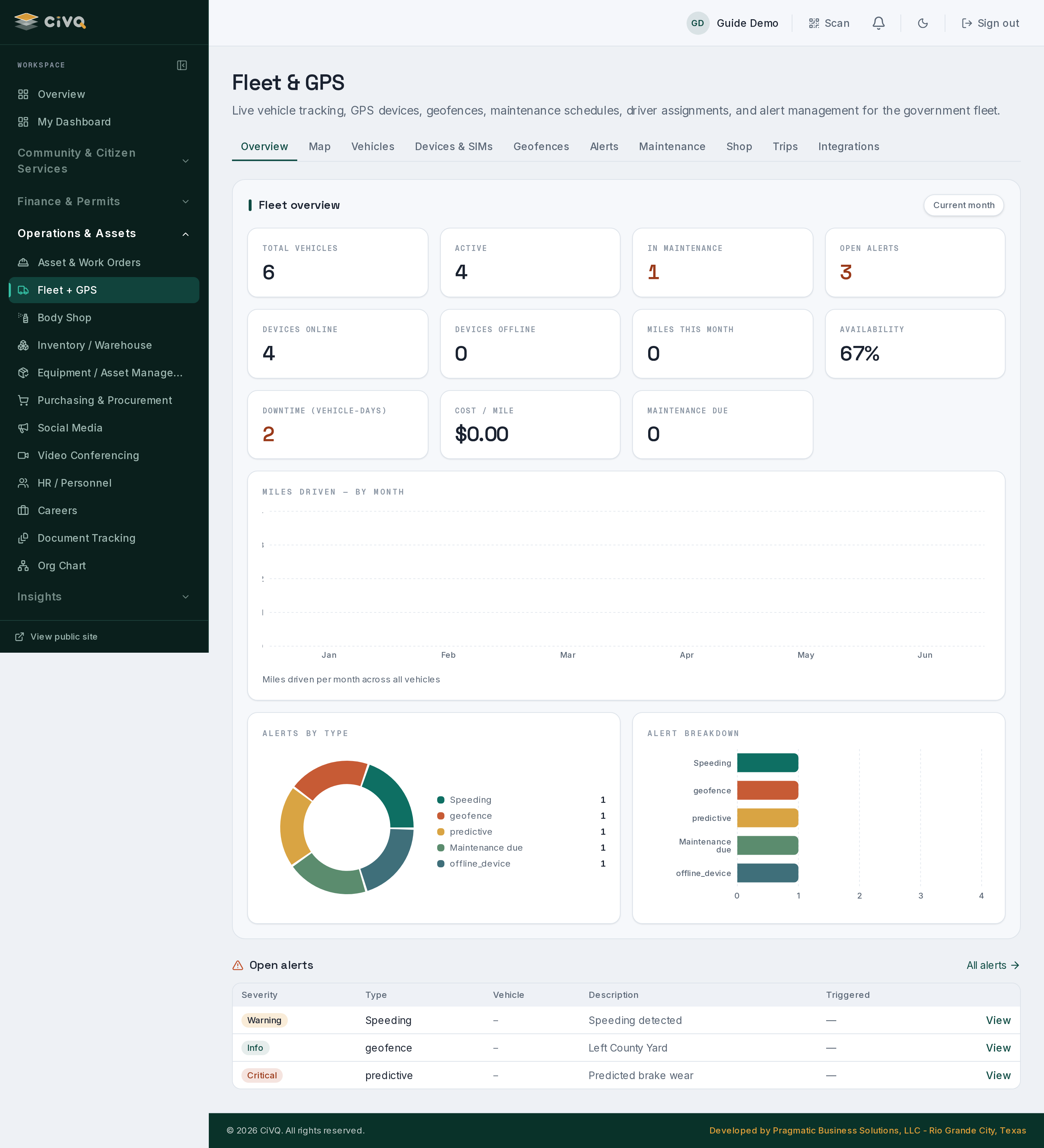Click the Info severity badge
This screenshot has width=1044, height=1148.
pyautogui.click(x=255, y=1048)
